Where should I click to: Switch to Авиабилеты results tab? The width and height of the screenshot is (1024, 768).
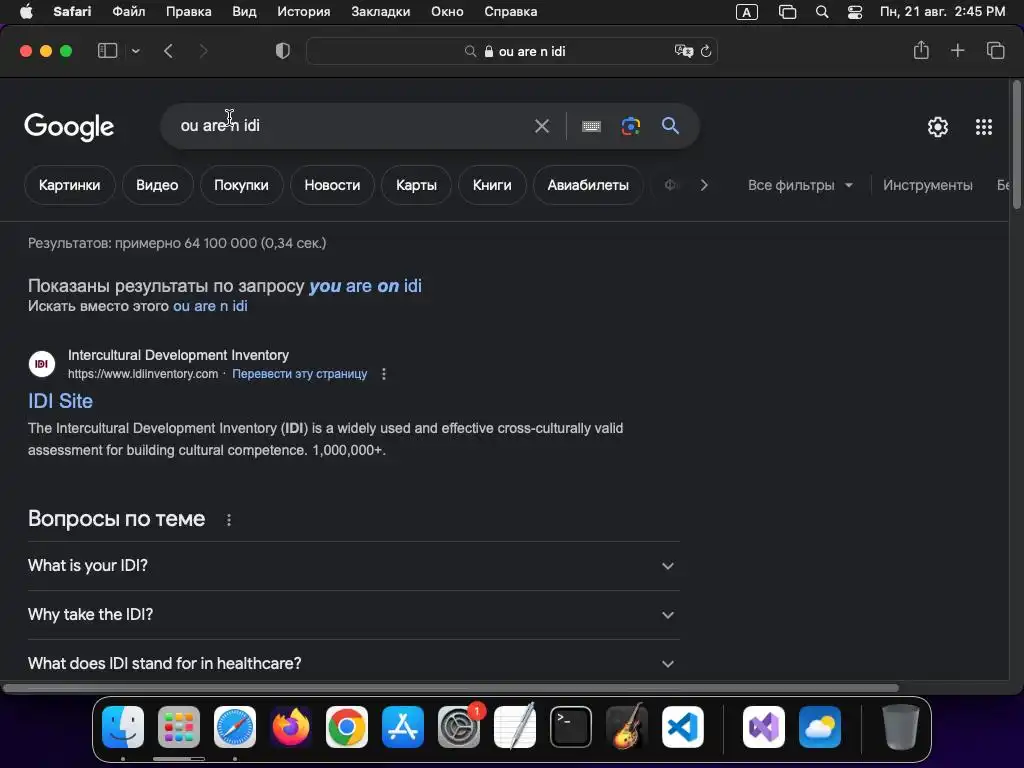pos(588,185)
